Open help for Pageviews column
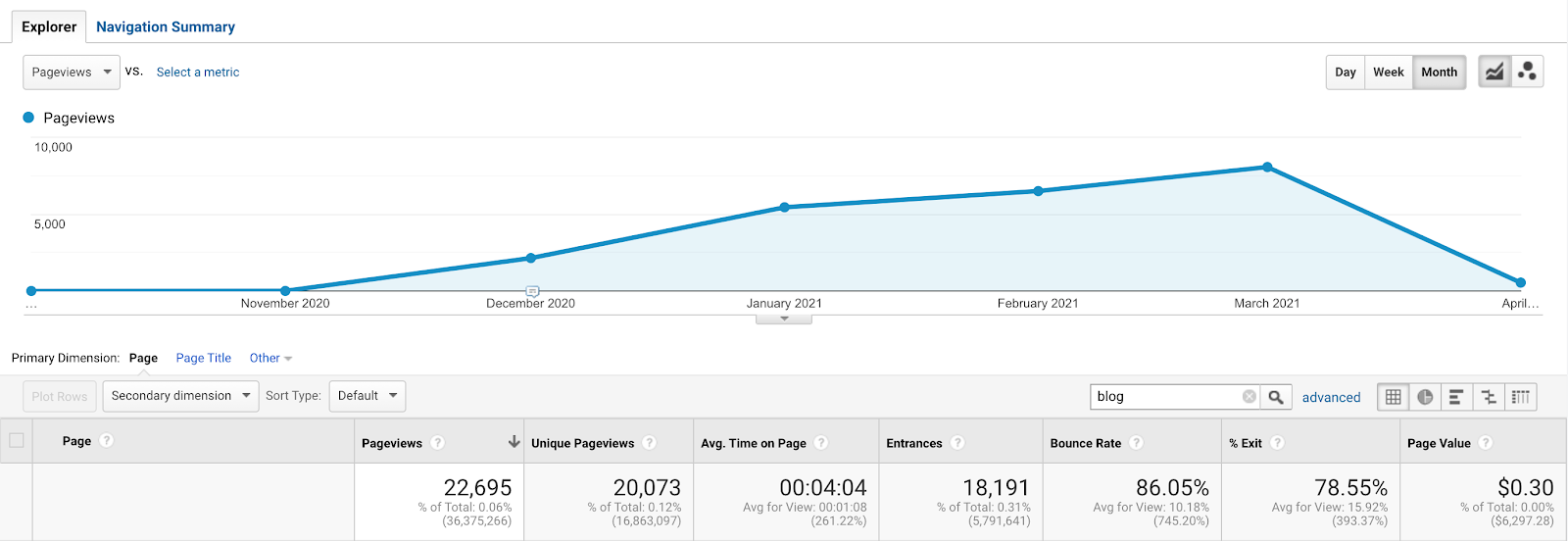This screenshot has width=1568, height=541. (438, 443)
